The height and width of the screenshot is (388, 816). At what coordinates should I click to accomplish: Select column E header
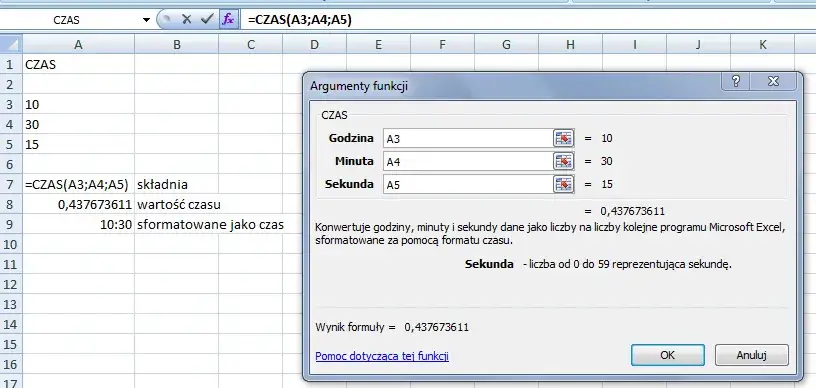[378, 45]
